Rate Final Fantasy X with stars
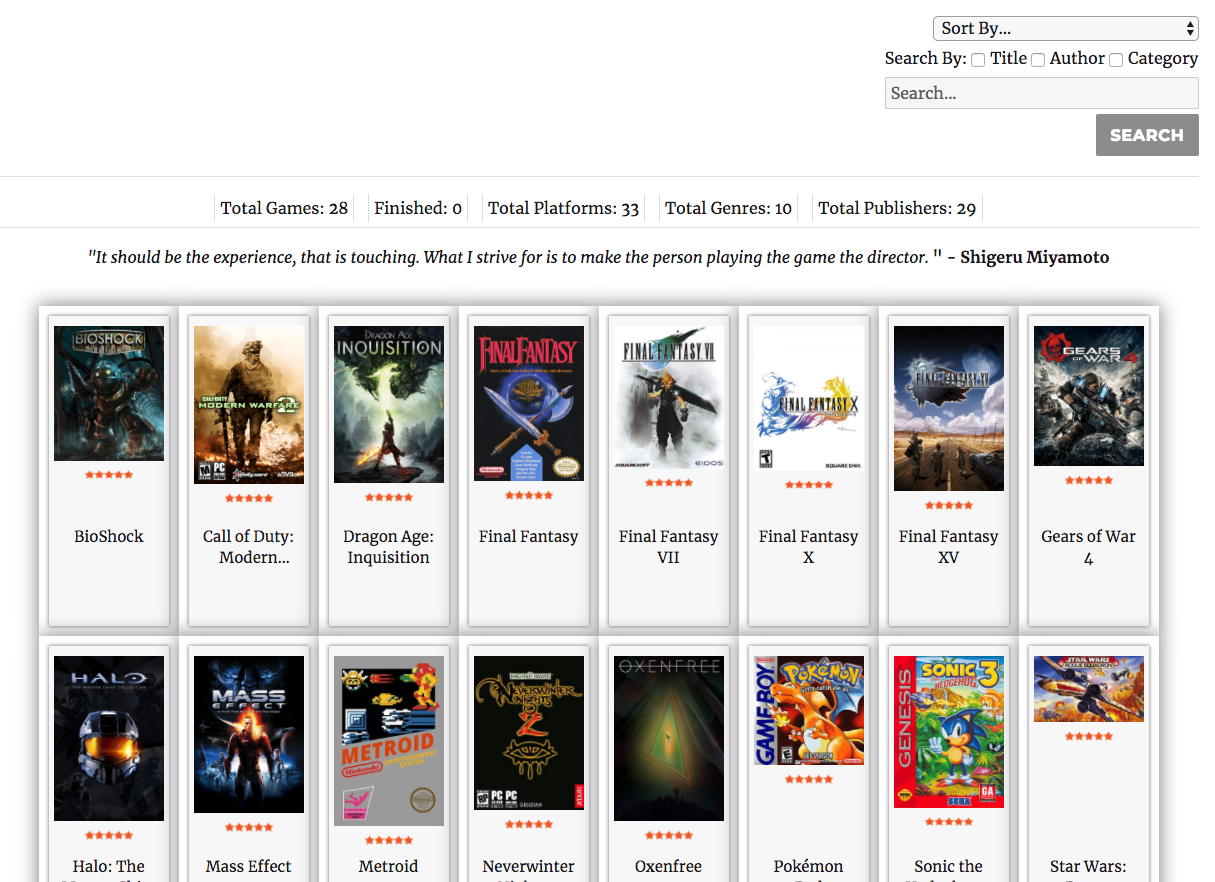The width and height of the screenshot is (1215, 882). (809, 485)
